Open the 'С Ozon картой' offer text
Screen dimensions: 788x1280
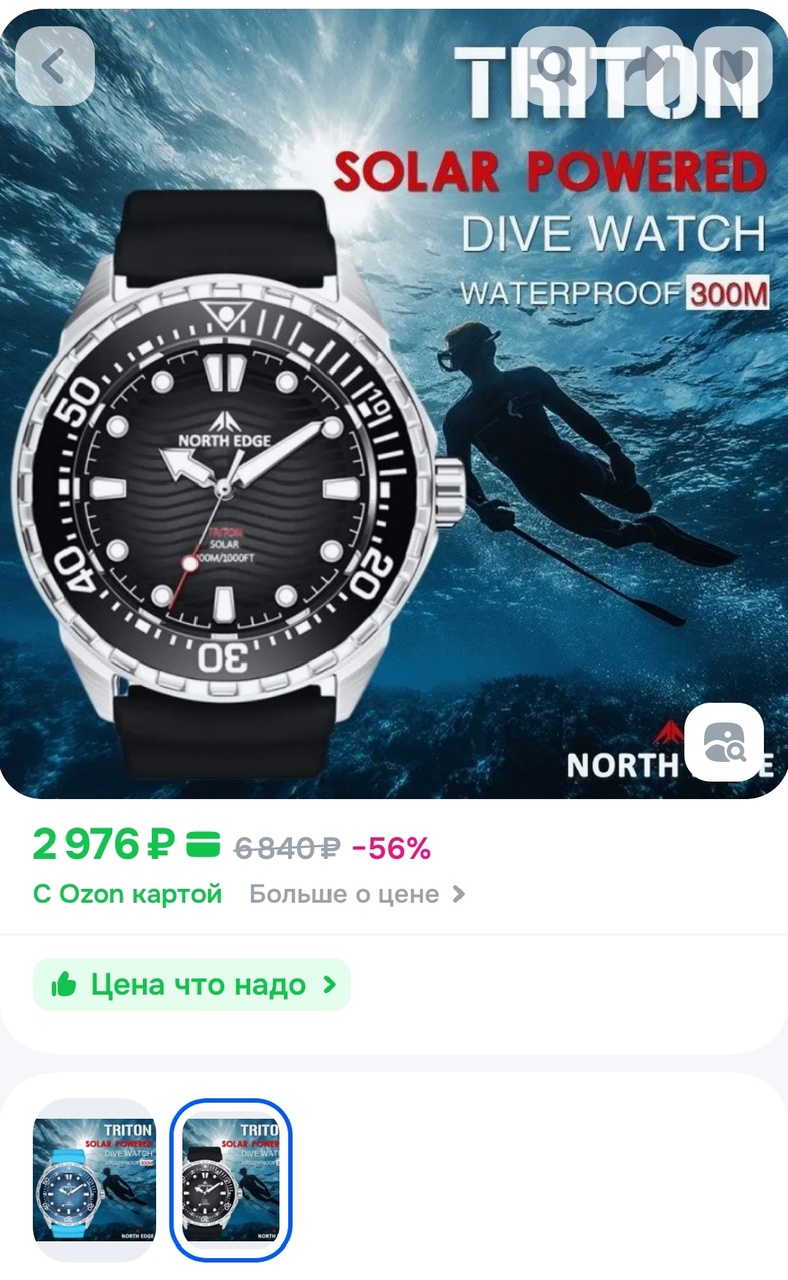pos(128,894)
